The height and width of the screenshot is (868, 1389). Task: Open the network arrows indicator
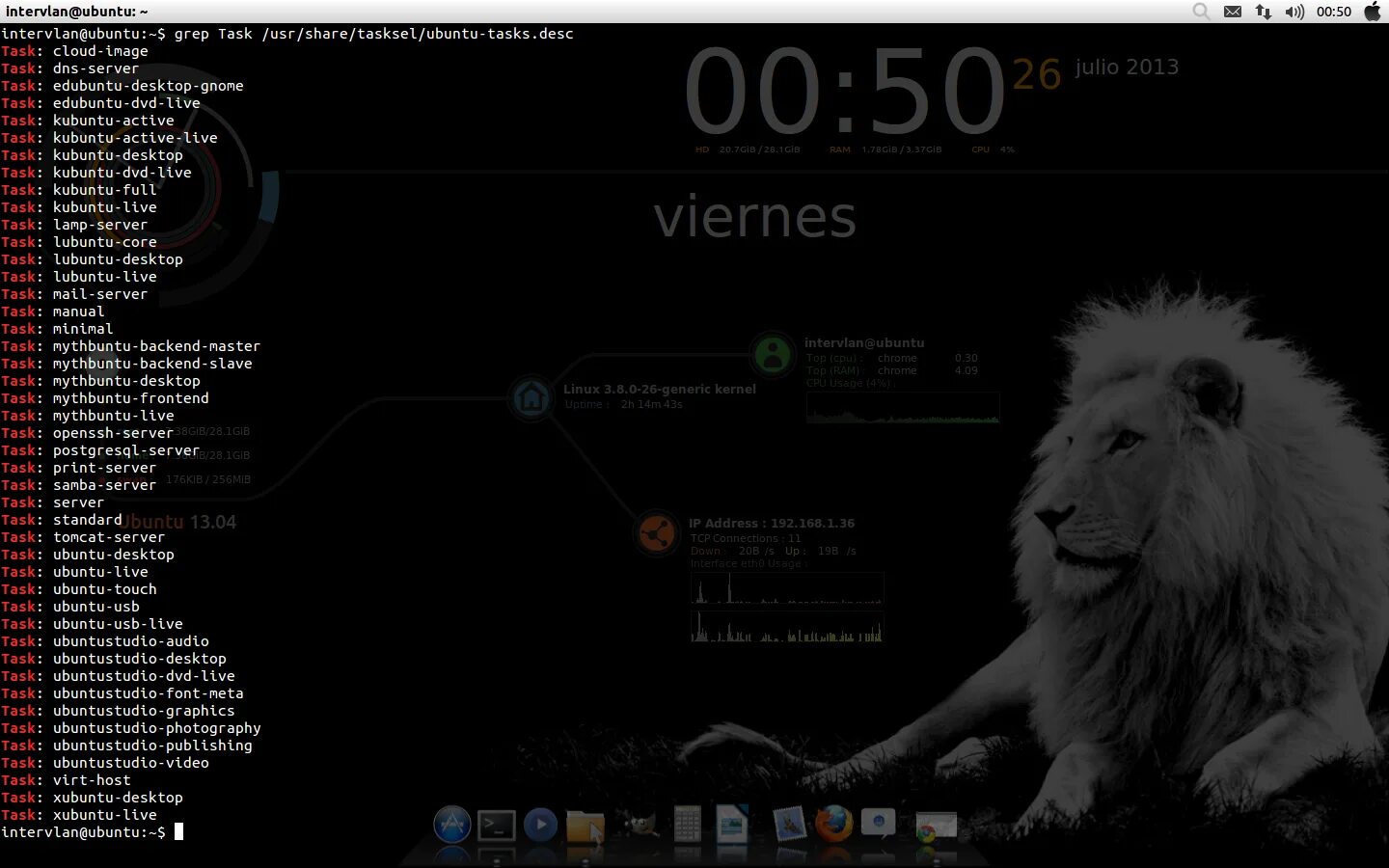click(x=1263, y=12)
